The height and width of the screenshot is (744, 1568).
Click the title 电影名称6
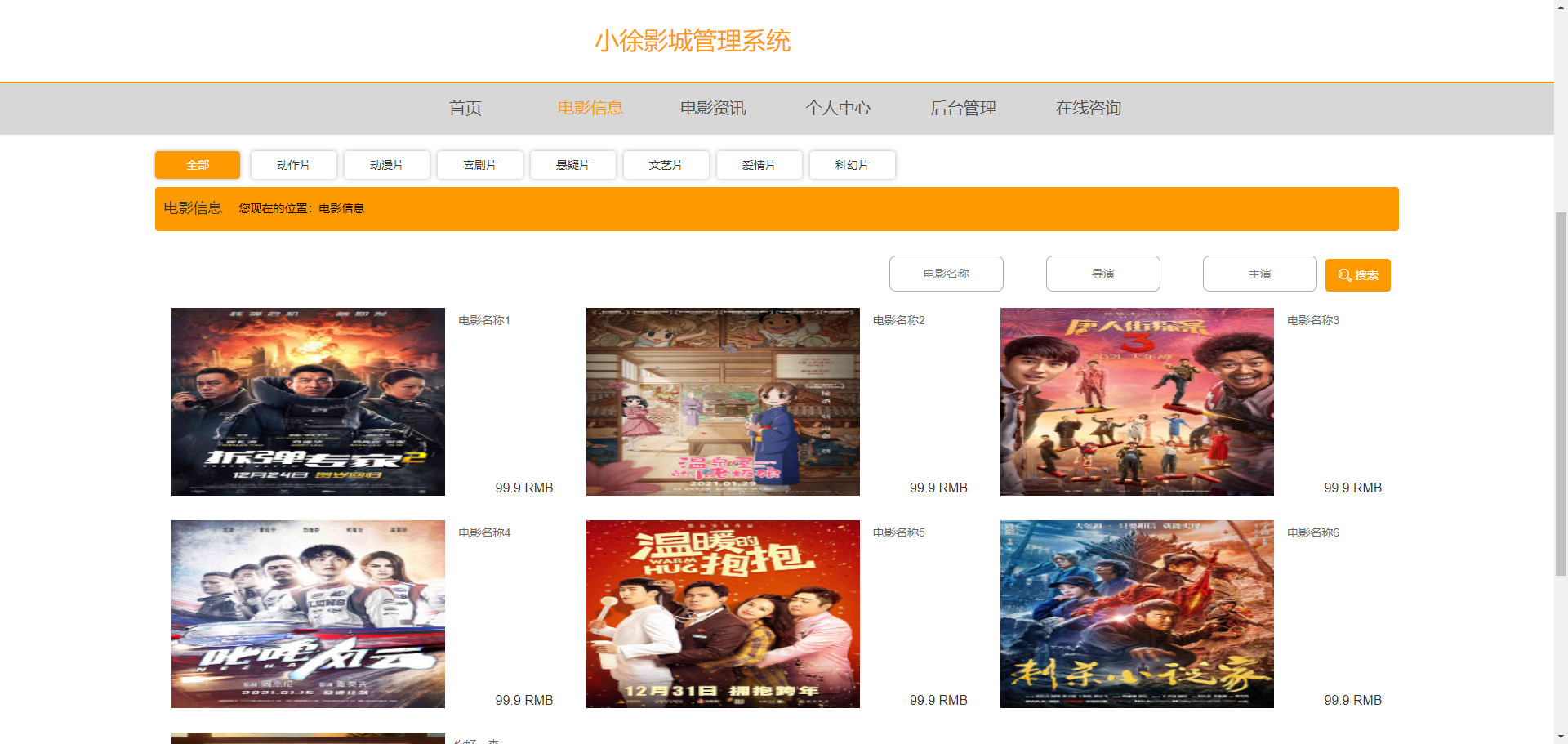[x=1313, y=532]
